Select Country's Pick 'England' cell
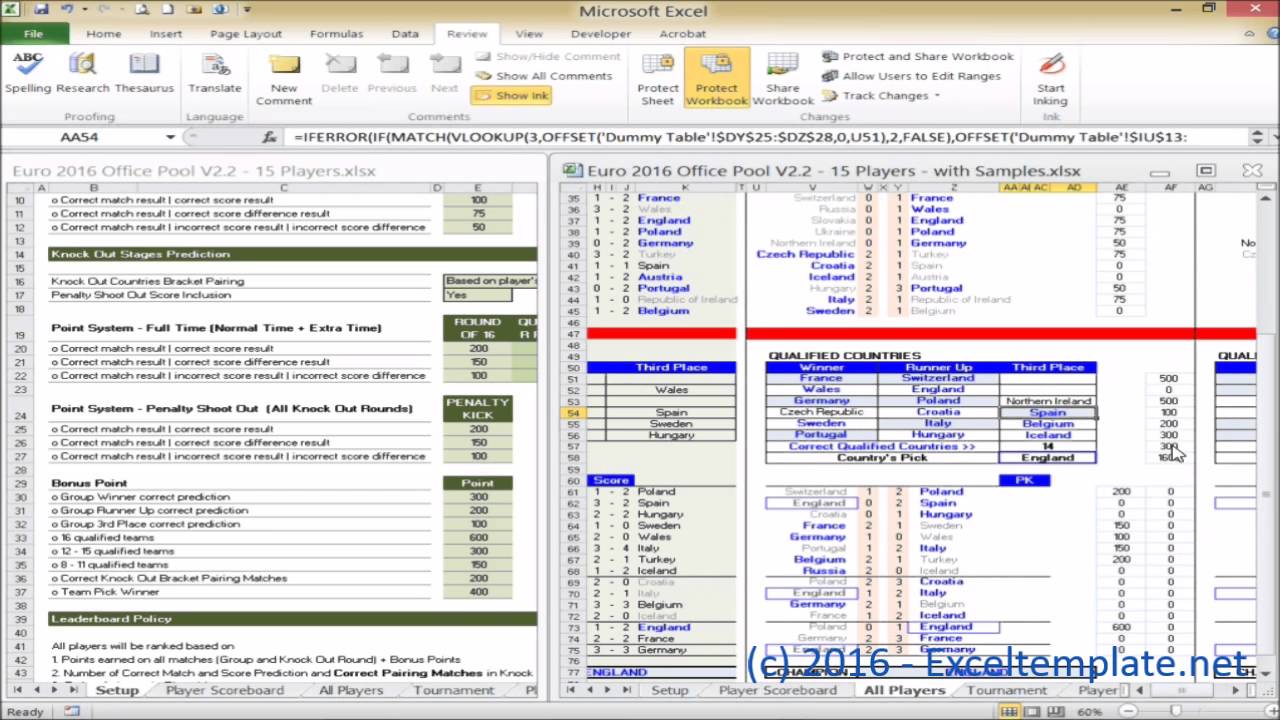The image size is (1280, 720). (x=1047, y=458)
